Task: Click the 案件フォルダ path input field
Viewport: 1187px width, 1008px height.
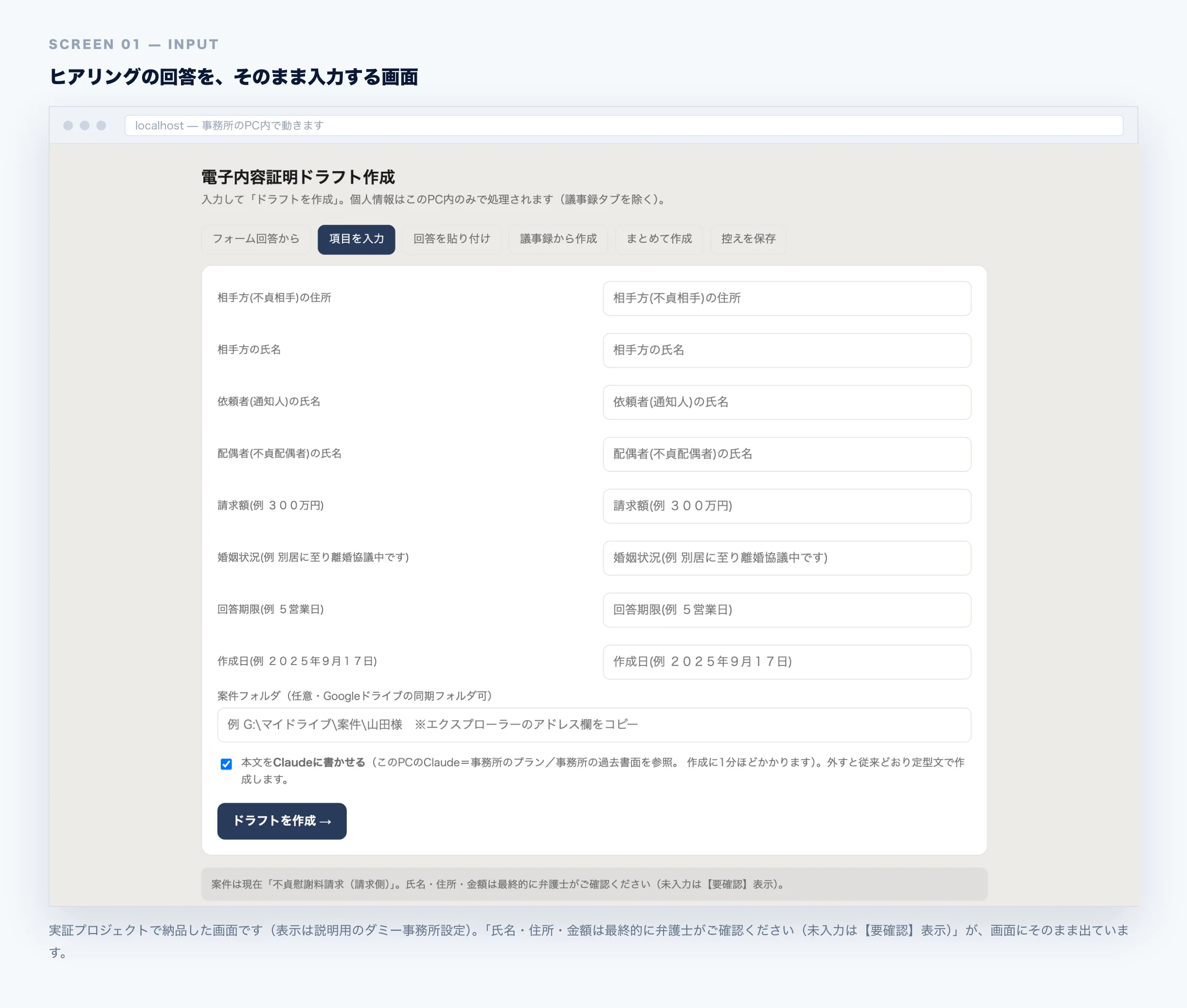Action: click(594, 725)
